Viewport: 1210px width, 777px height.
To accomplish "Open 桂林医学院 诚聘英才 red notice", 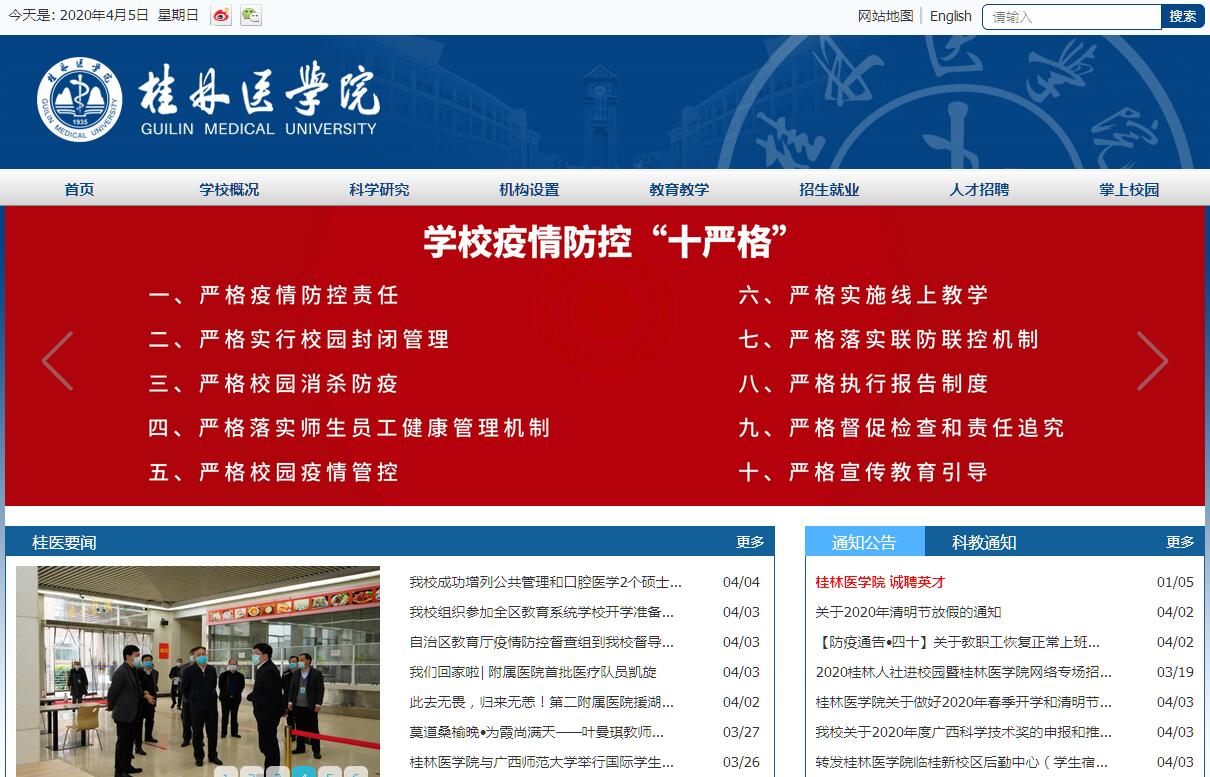I will [880, 582].
